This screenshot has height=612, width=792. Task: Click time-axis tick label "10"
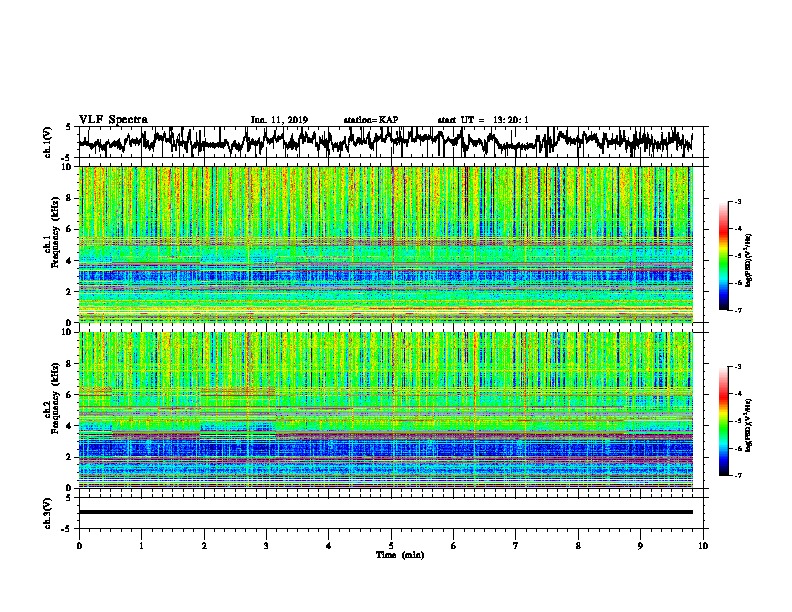click(x=703, y=546)
